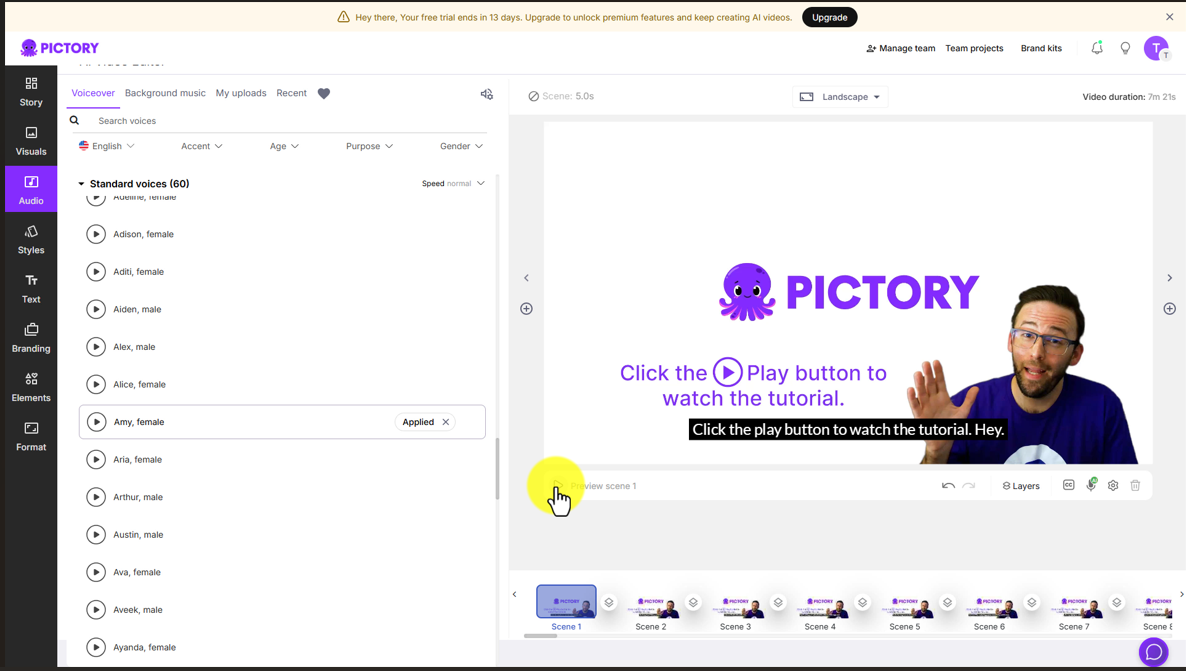This screenshot has width=1186, height=671.
Task: Switch to Recent tab
Action: [x=291, y=93]
